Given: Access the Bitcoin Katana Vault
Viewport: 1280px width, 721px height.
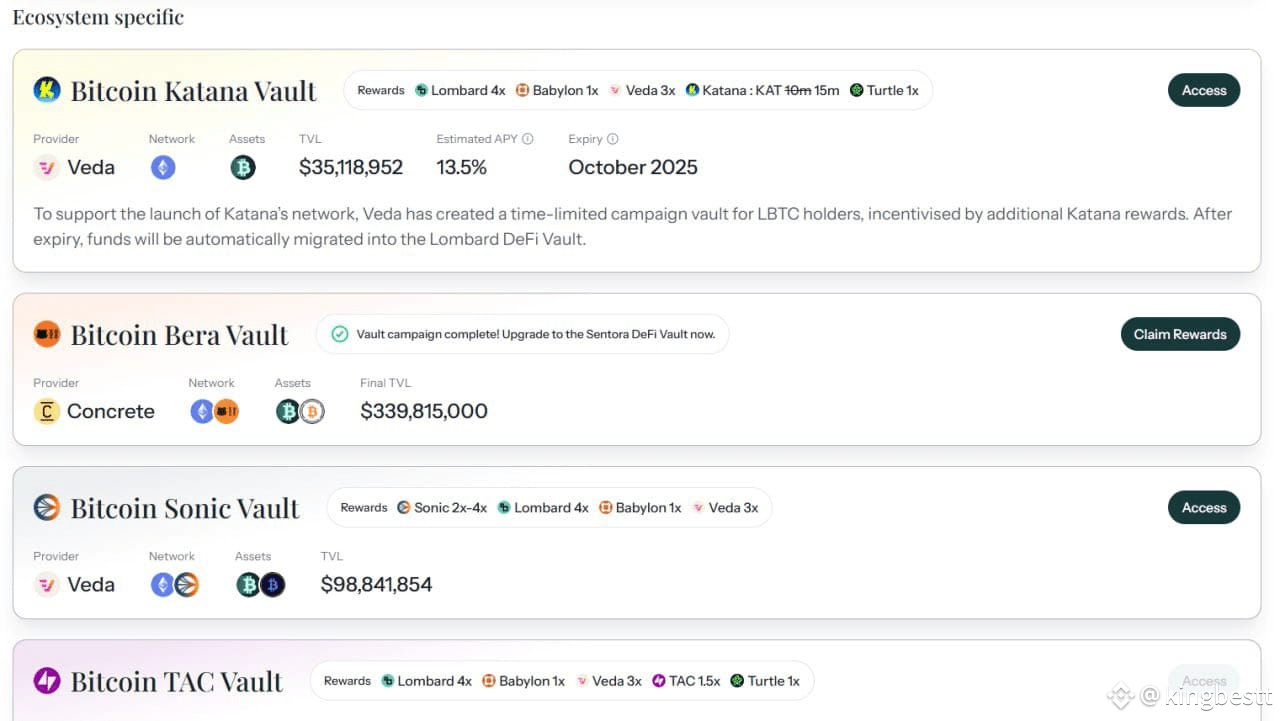Looking at the screenshot, I should [1204, 90].
